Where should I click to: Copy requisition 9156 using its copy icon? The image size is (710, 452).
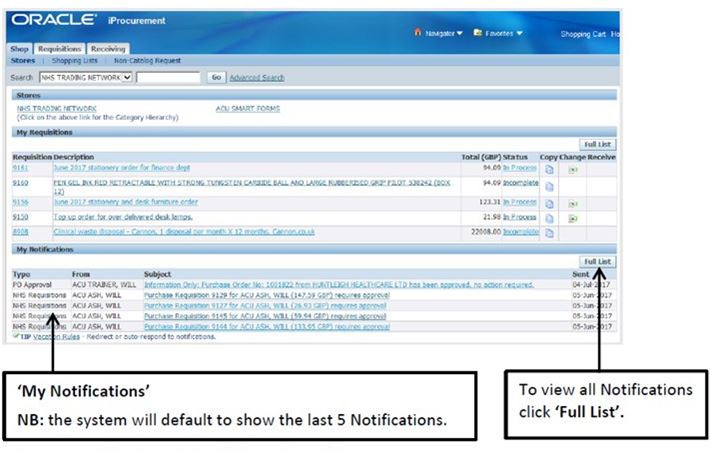pos(549,204)
